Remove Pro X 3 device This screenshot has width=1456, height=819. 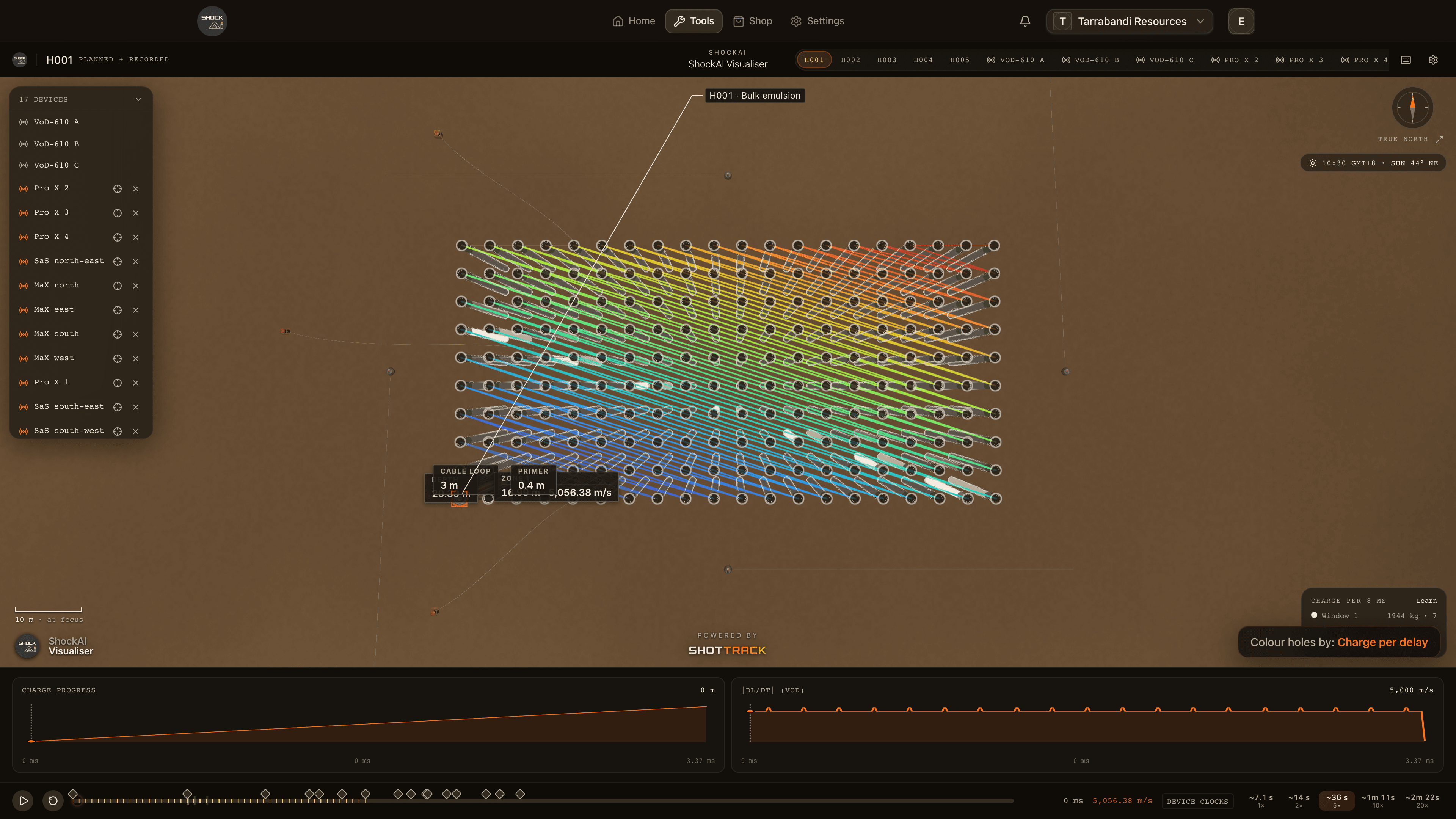tap(136, 213)
